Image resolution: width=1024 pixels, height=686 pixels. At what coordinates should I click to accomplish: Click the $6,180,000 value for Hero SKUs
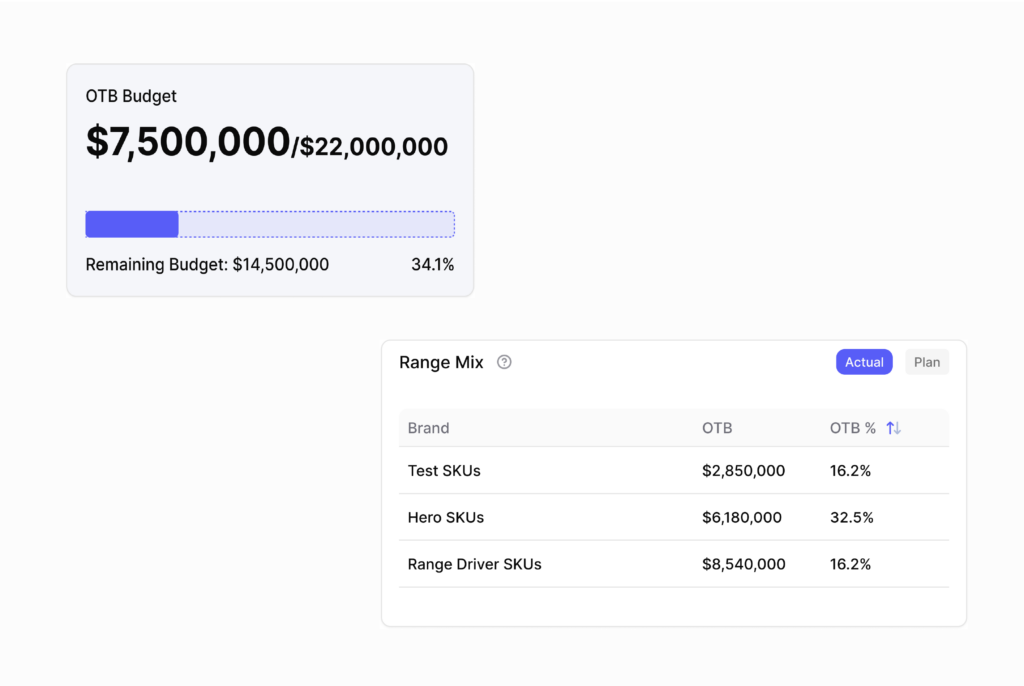pyautogui.click(x=741, y=517)
